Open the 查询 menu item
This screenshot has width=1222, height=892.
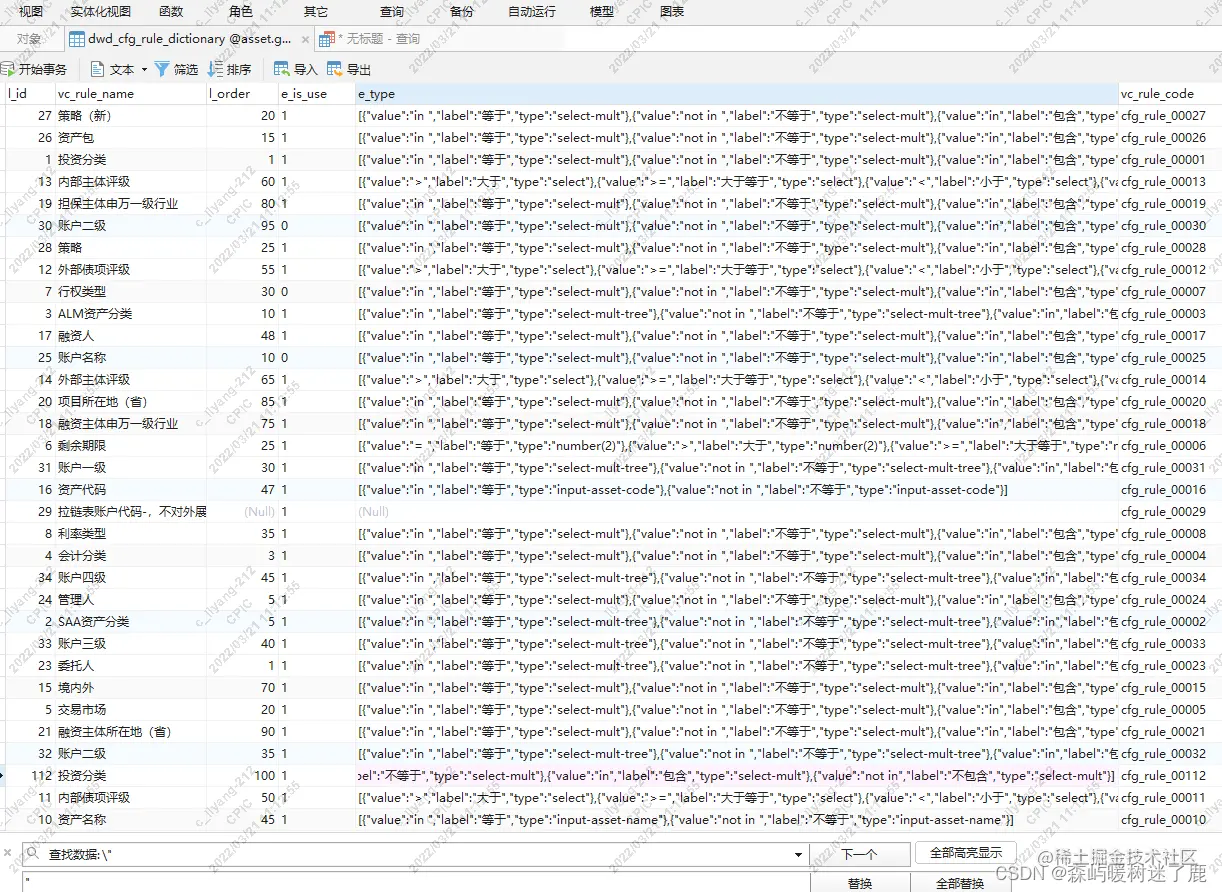392,11
